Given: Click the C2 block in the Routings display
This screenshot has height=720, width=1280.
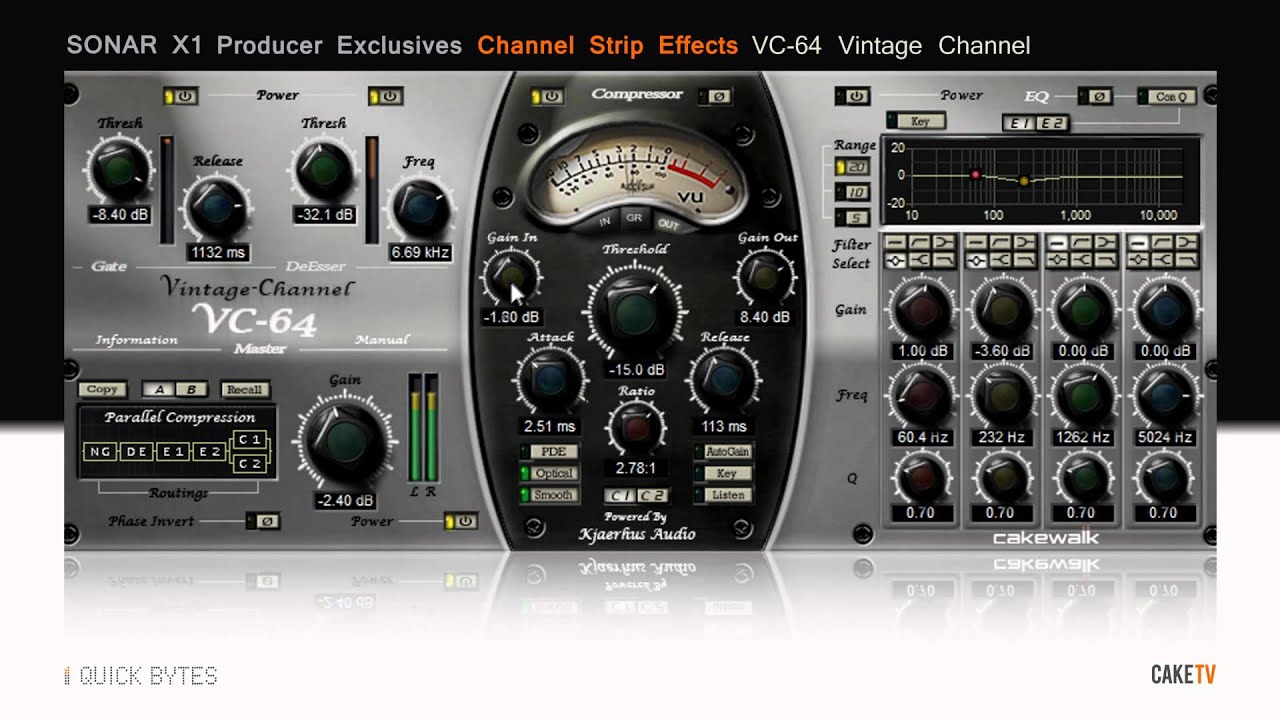Looking at the screenshot, I should (x=249, y=463).
